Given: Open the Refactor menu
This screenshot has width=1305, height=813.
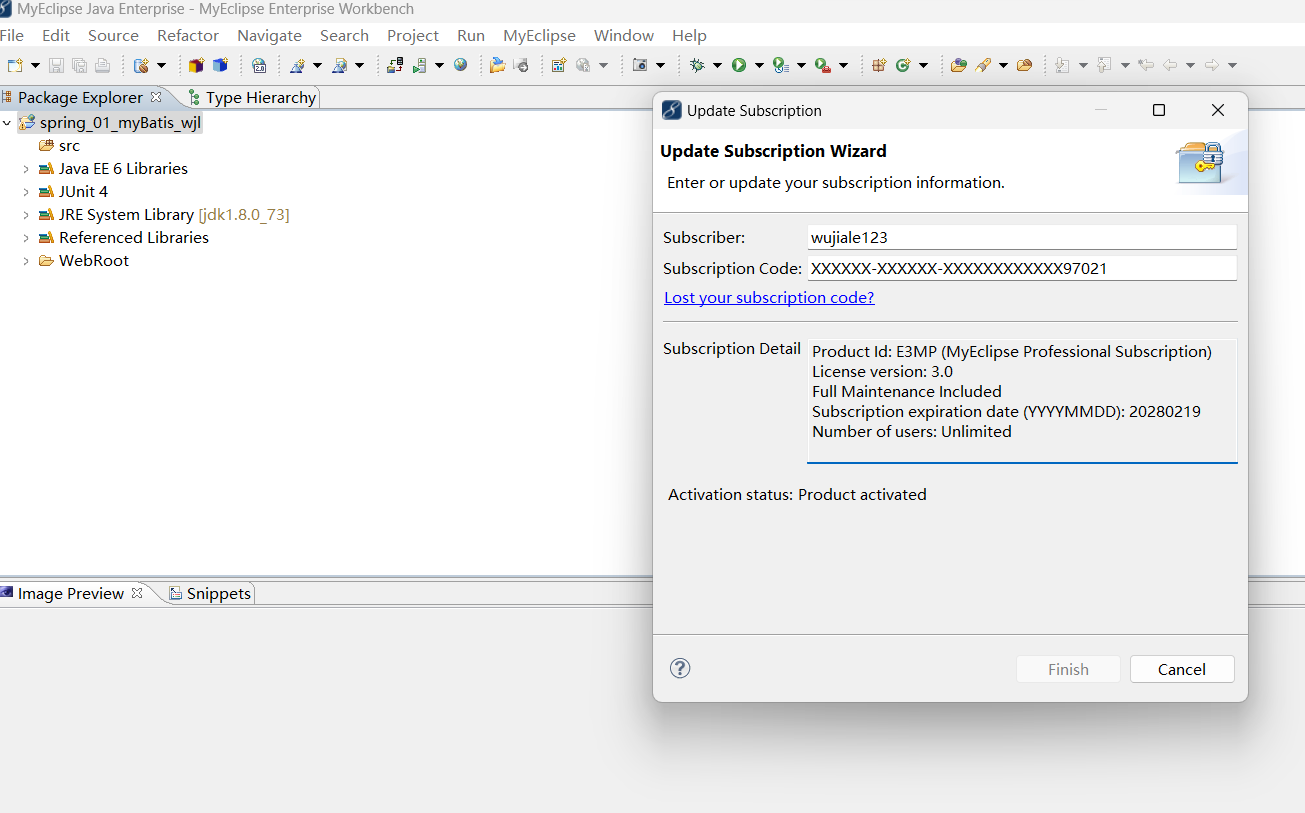Looking at the screenshot, I should click(x=188, y=35).
